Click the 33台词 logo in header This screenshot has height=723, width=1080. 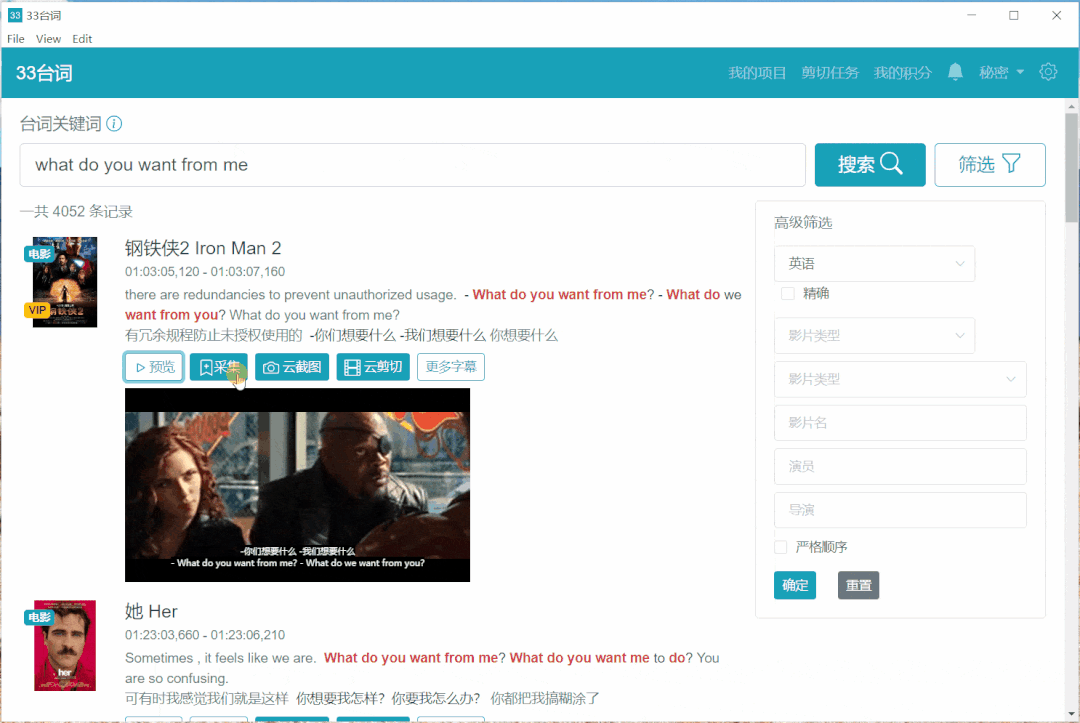[x=44, y=73]
